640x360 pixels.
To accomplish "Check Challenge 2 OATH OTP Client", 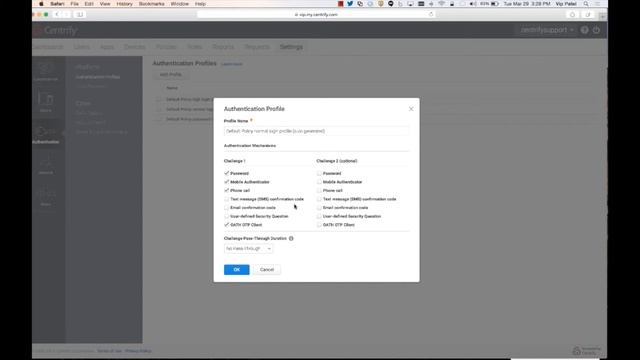I will 319,225.
